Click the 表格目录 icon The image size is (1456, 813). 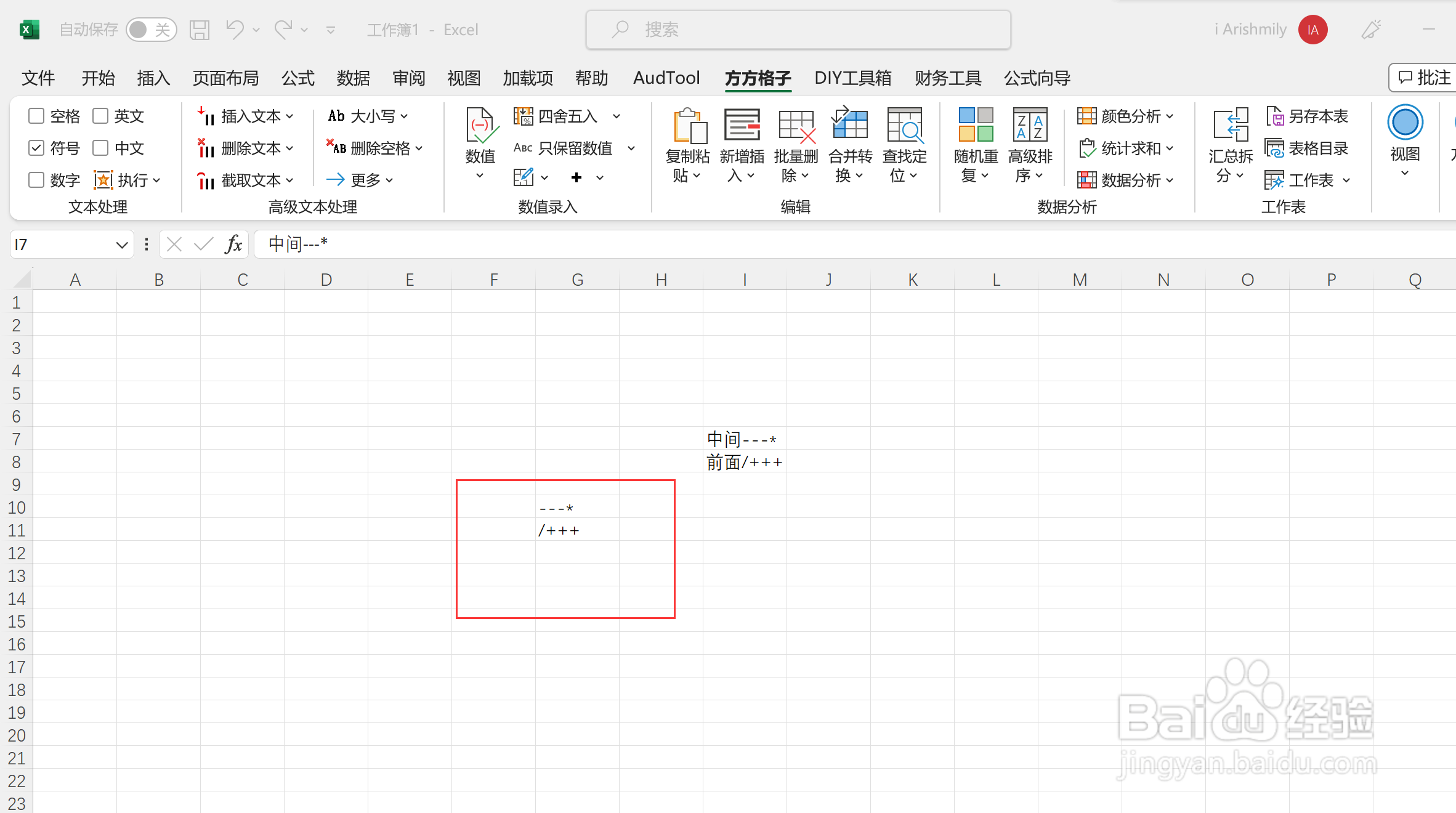pyautogui.click(x=1274, y=148)
